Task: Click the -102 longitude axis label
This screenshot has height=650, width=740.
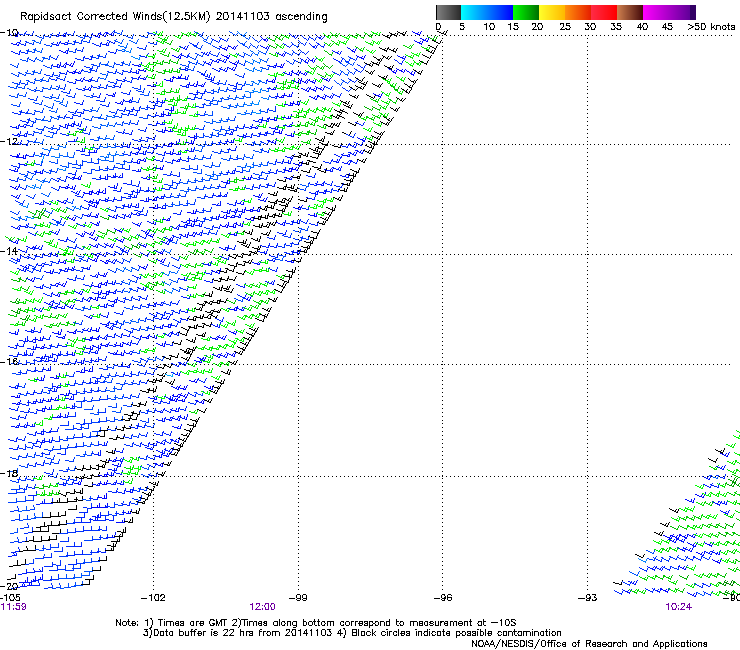Action: (x=153, y=598)
